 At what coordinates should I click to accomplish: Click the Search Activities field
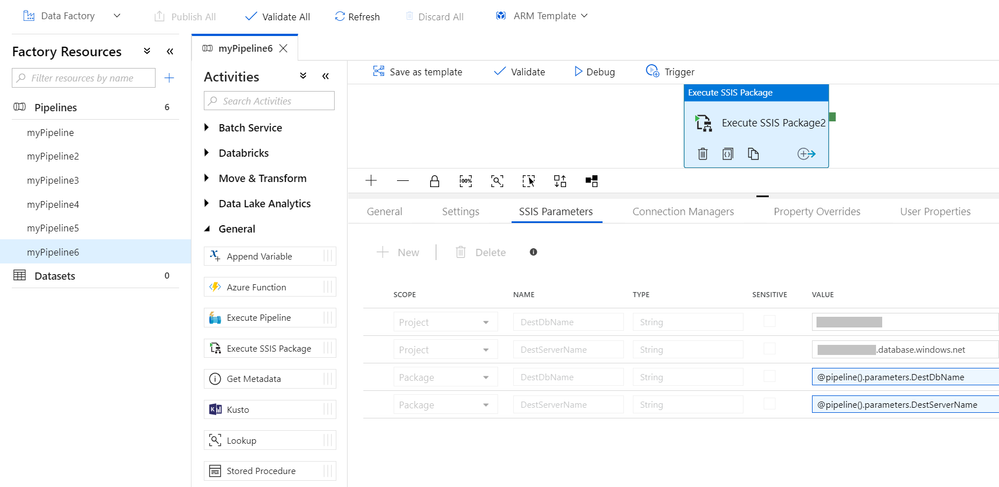click(x=269, y=101)
